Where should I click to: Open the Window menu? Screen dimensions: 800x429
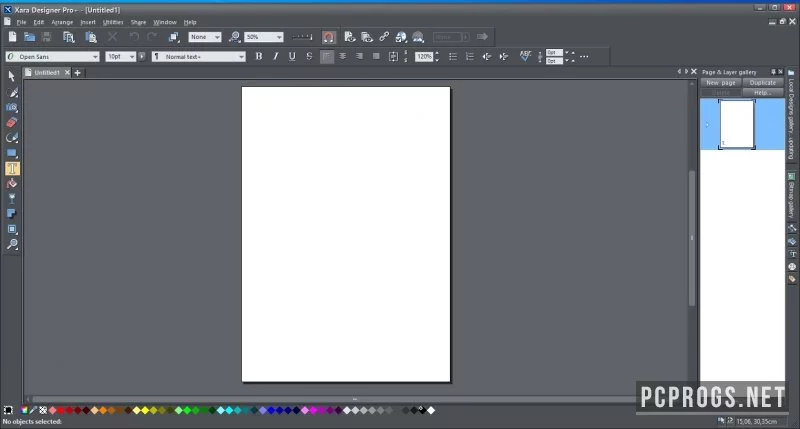[x=165, y=22]
